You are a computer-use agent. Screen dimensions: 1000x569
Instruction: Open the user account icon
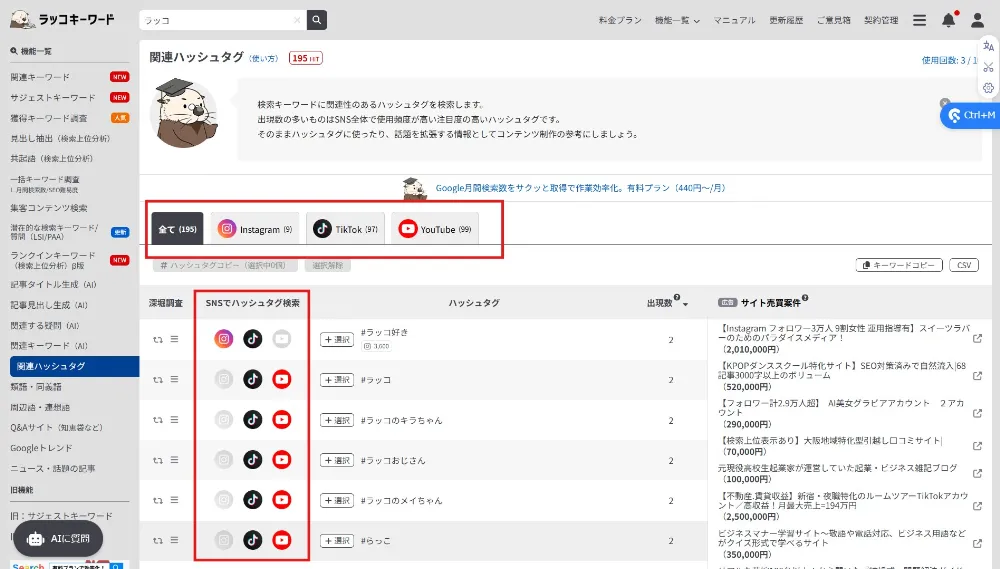coord(977,20)
